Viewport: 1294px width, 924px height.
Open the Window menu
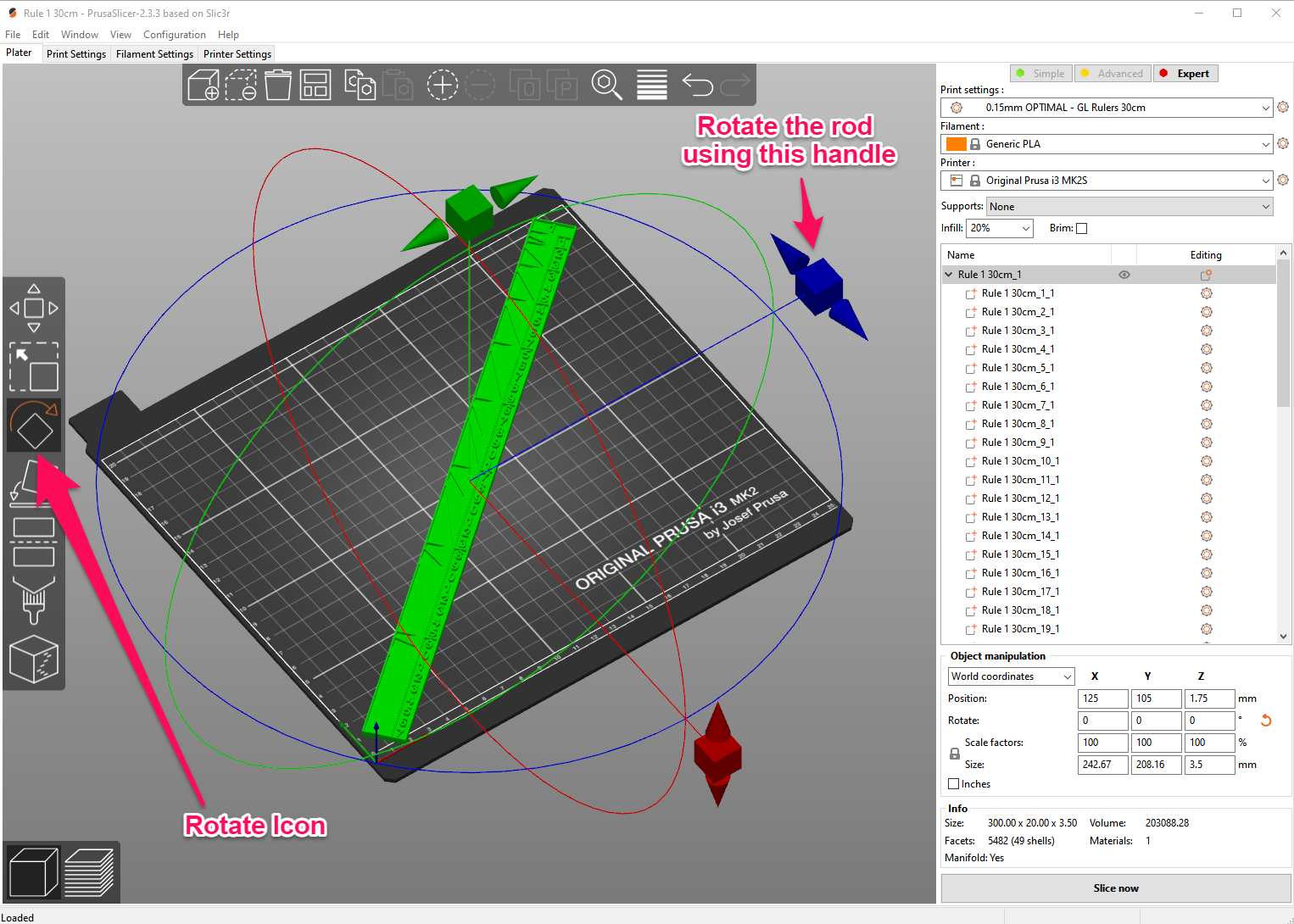pyautogui.click(x=80, y=35)
